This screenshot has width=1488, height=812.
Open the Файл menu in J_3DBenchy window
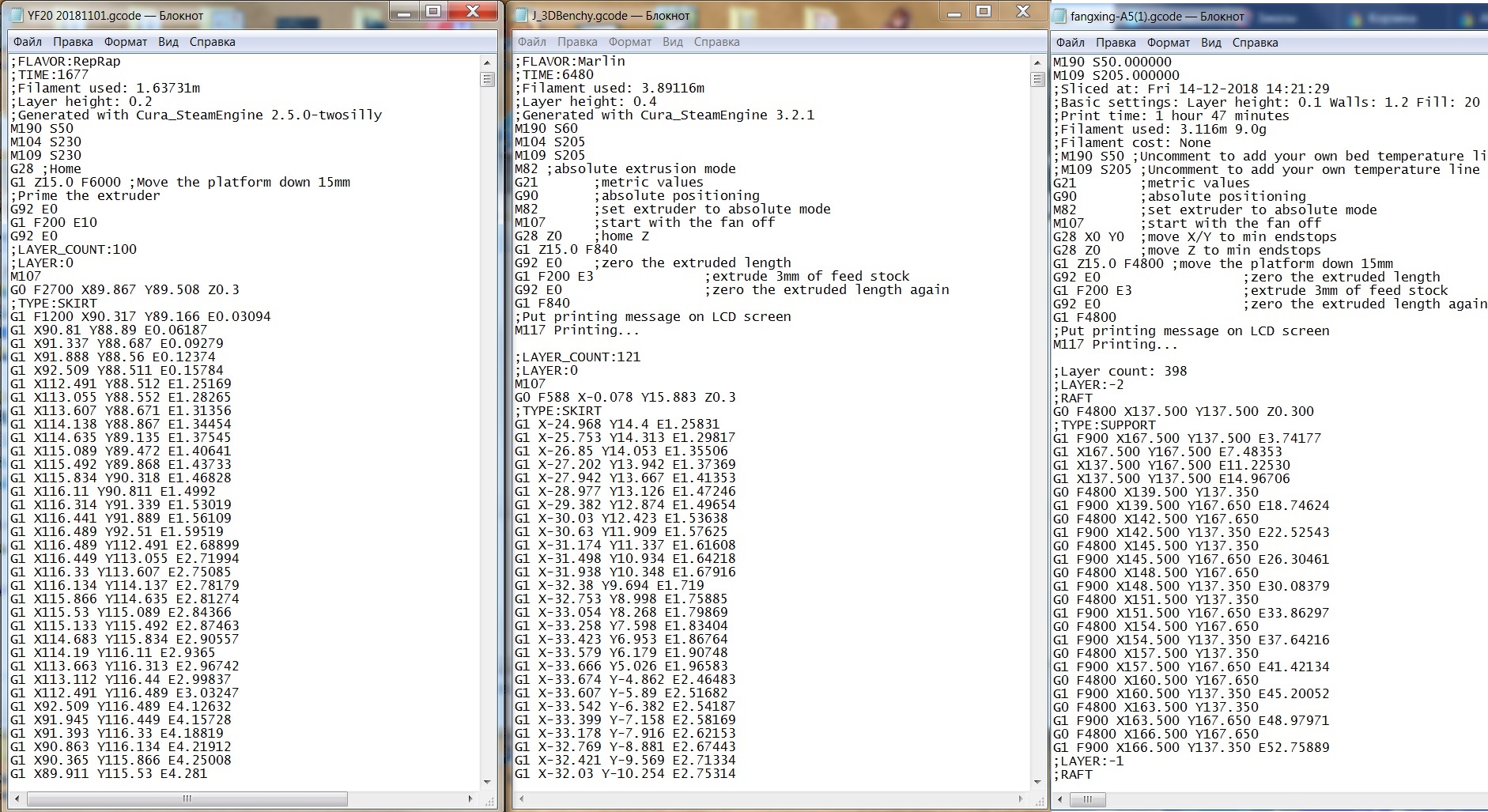[532, 42]
